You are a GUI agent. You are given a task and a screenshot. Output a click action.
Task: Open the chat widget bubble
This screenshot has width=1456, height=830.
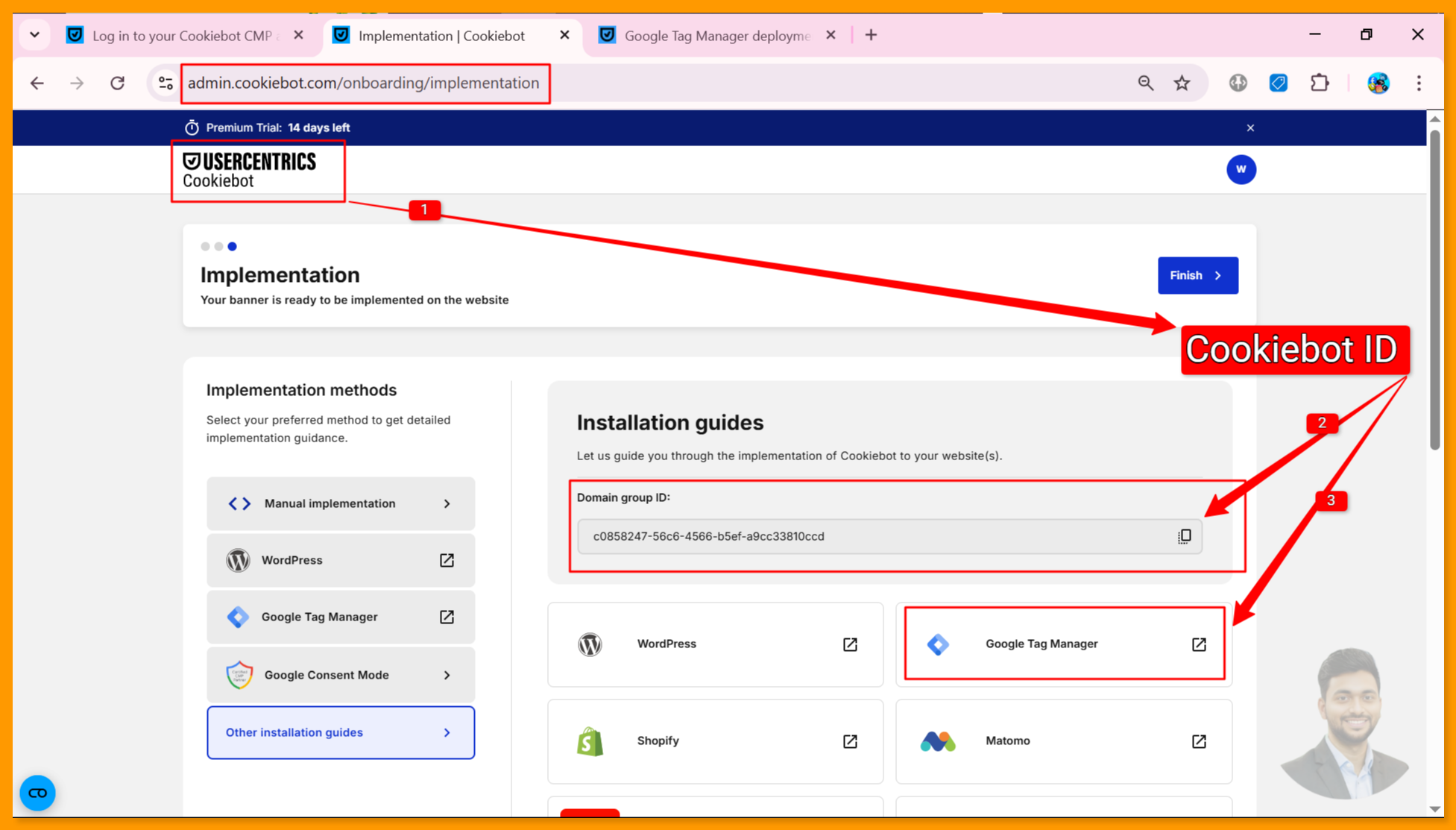click(x=37, y=793)
